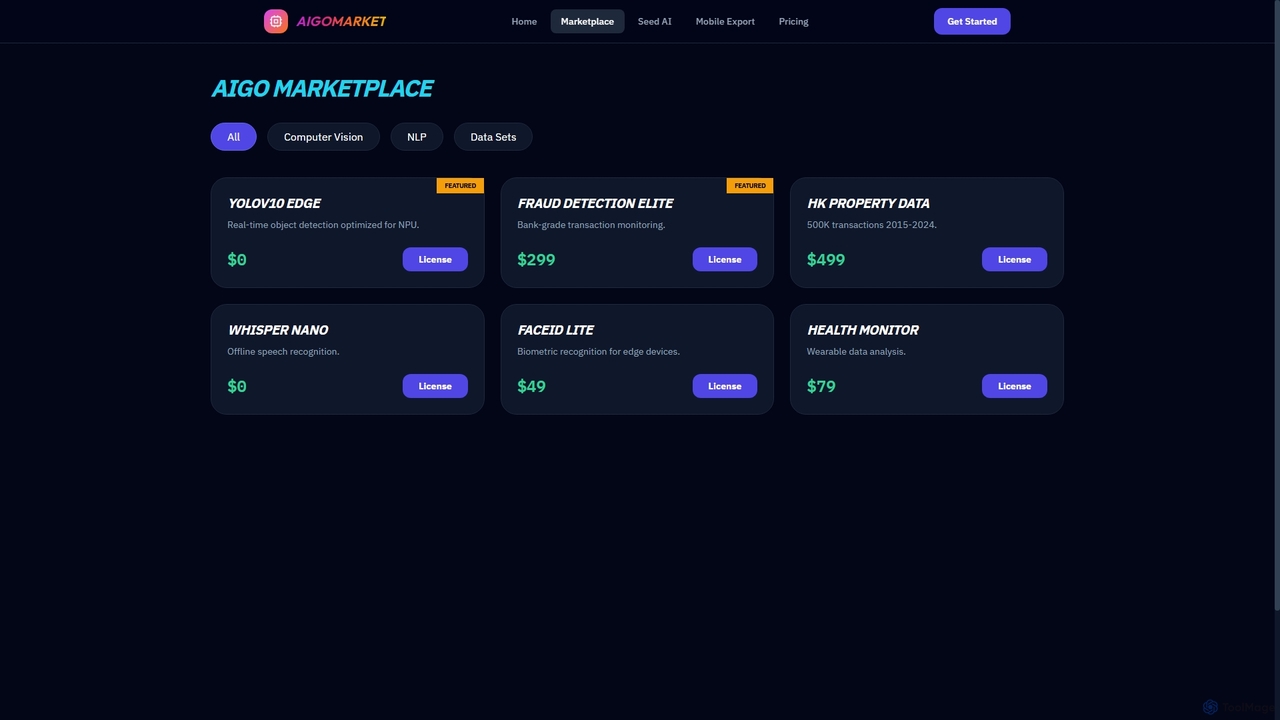Click the WHISPER NANO title
1280x720 pixels.
278,330
